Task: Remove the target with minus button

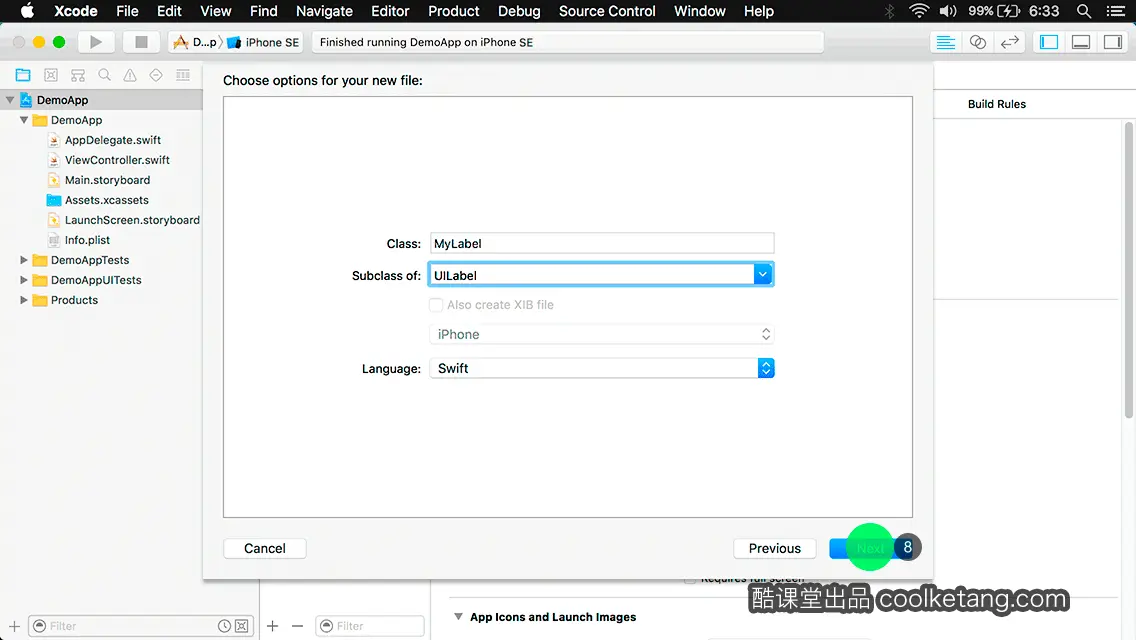Action: pyautogui.click(x=297, y=626)
